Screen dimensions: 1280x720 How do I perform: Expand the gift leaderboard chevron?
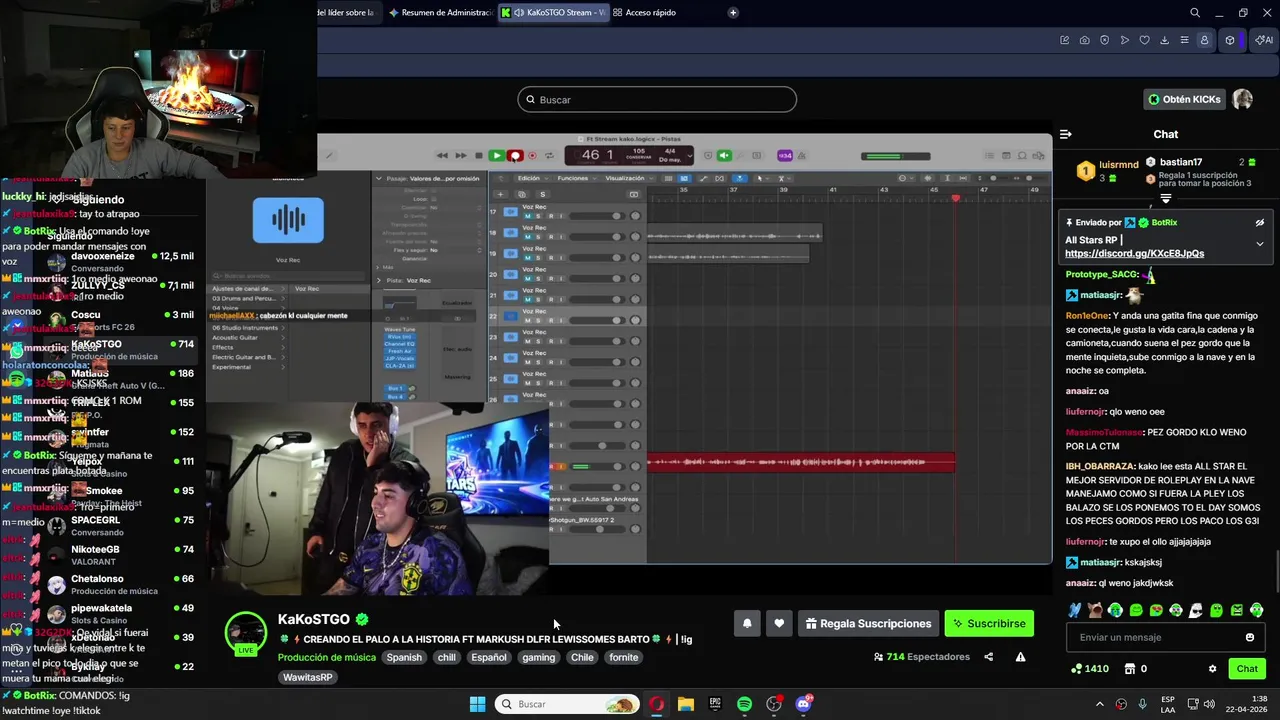coord(1166,198)
